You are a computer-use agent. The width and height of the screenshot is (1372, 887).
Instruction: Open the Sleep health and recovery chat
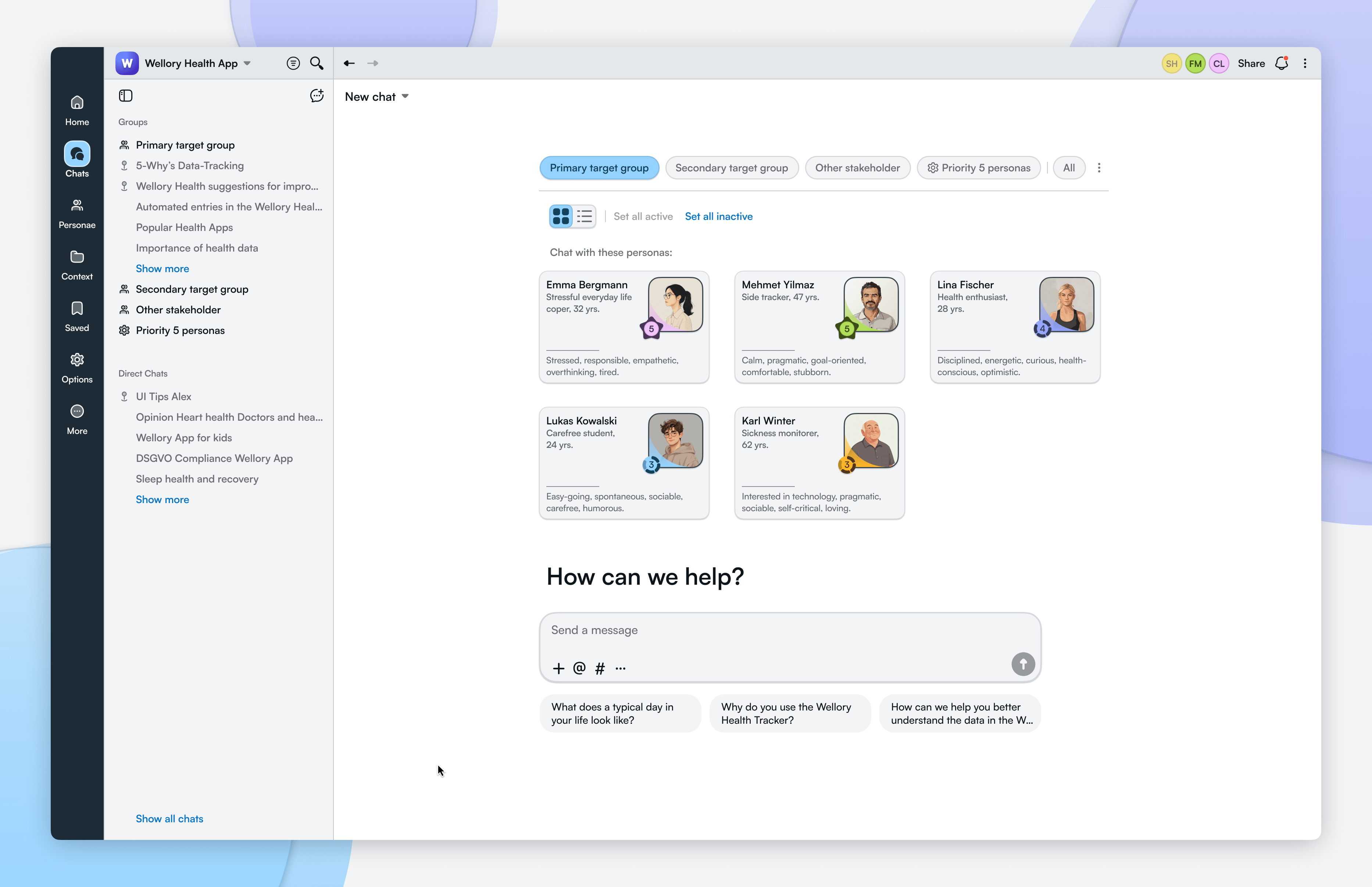coord(197,479)
